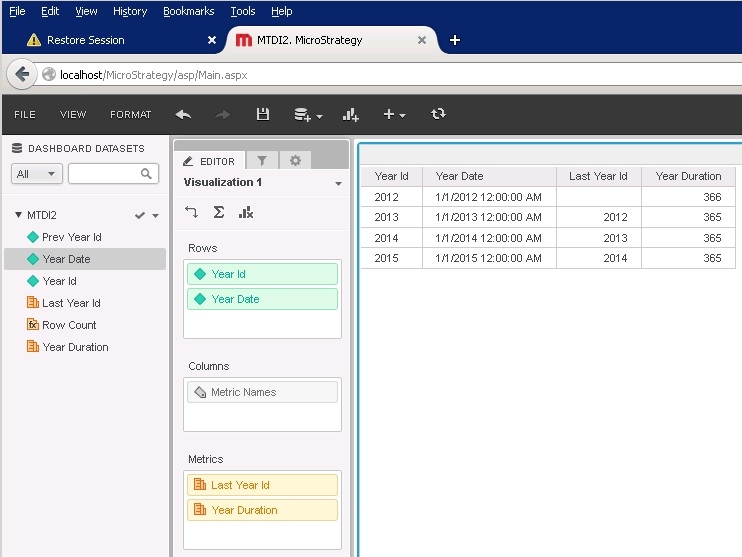Open the All dataset filter dropdown

(x=38, y=174)
